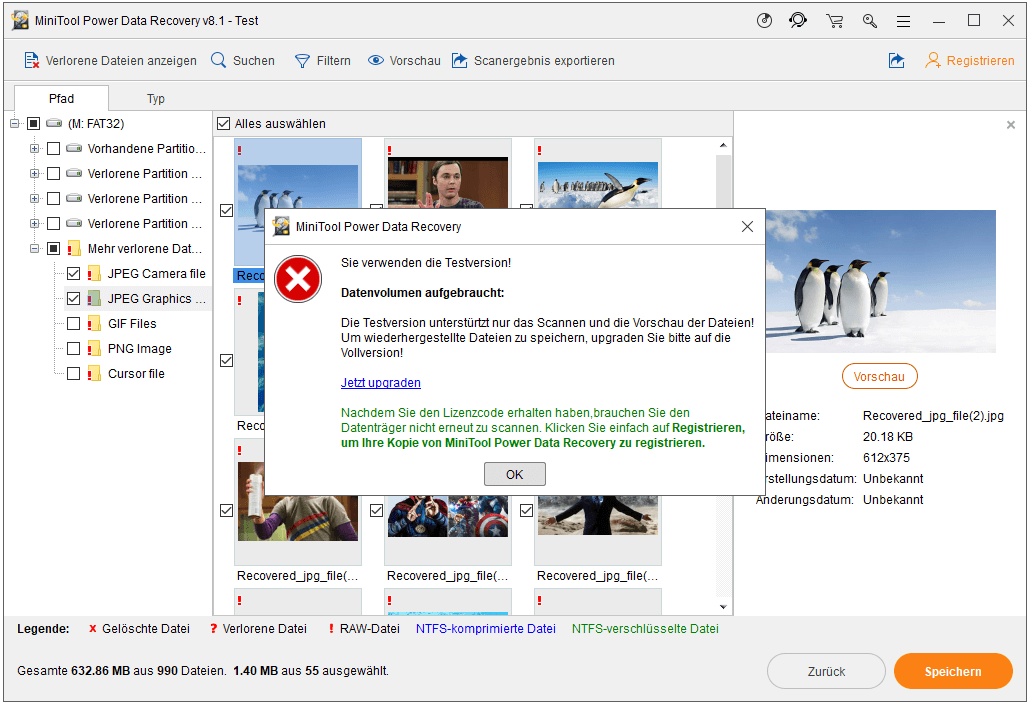Viewport: 1030px width, 705px height.
Task: Select the Cursor file folder icon
Action: [94, 373]
